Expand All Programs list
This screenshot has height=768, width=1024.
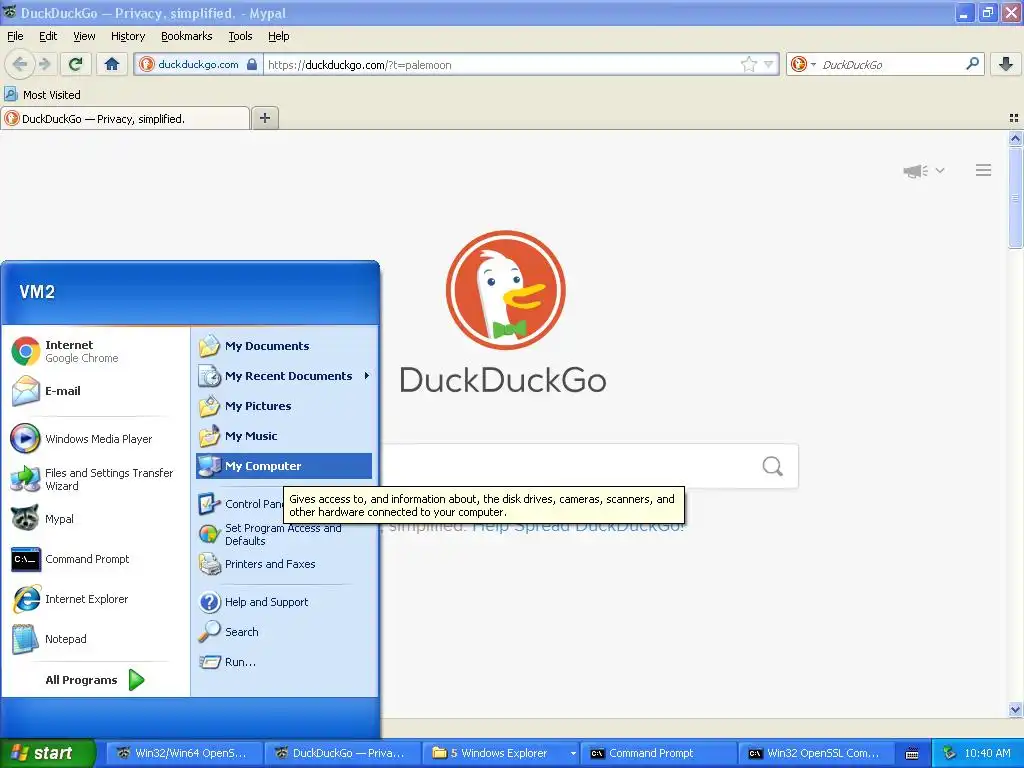click(x=95, y=680)
